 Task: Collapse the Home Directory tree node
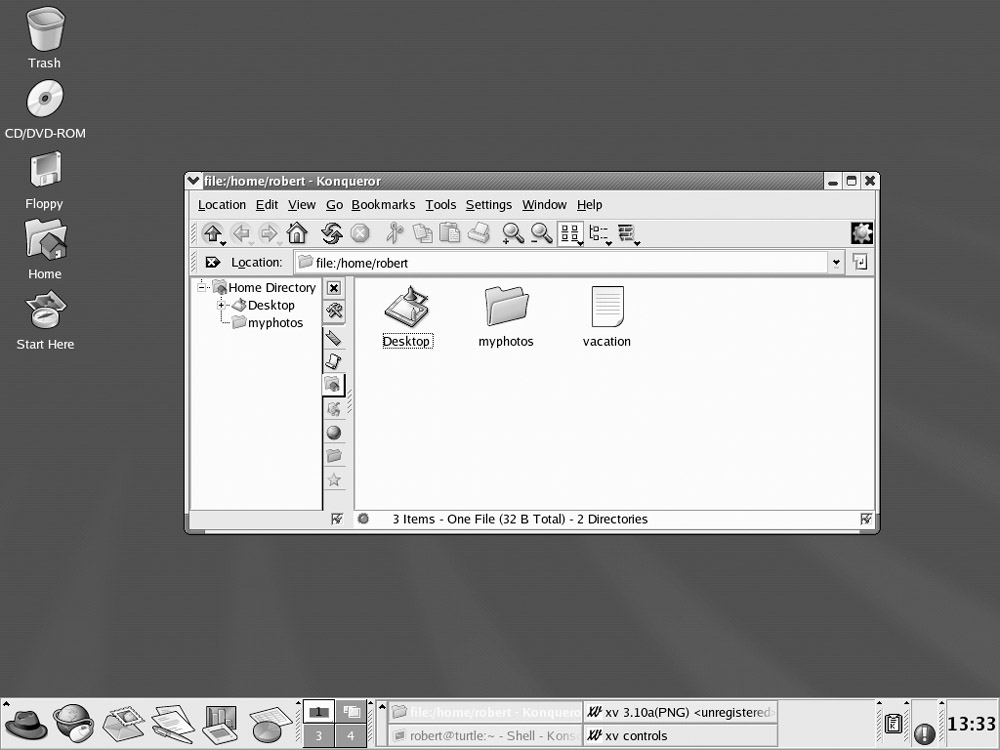203,288
